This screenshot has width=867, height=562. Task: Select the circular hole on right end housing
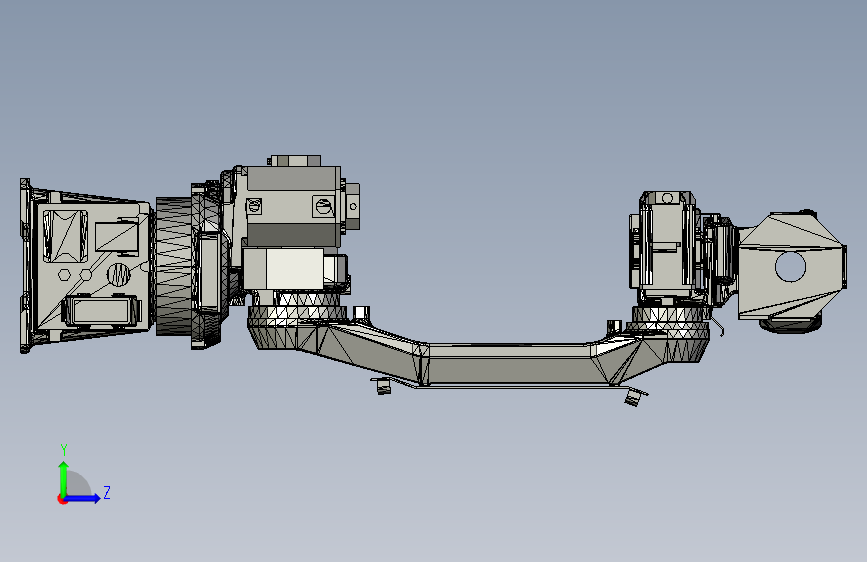point(791,266)
